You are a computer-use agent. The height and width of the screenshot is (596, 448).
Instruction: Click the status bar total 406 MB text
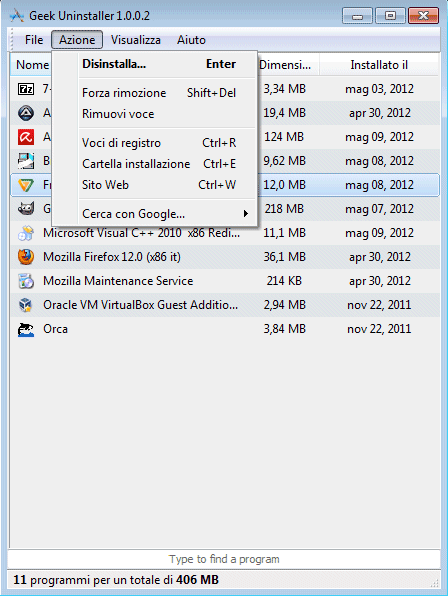[x=197, y=580]
